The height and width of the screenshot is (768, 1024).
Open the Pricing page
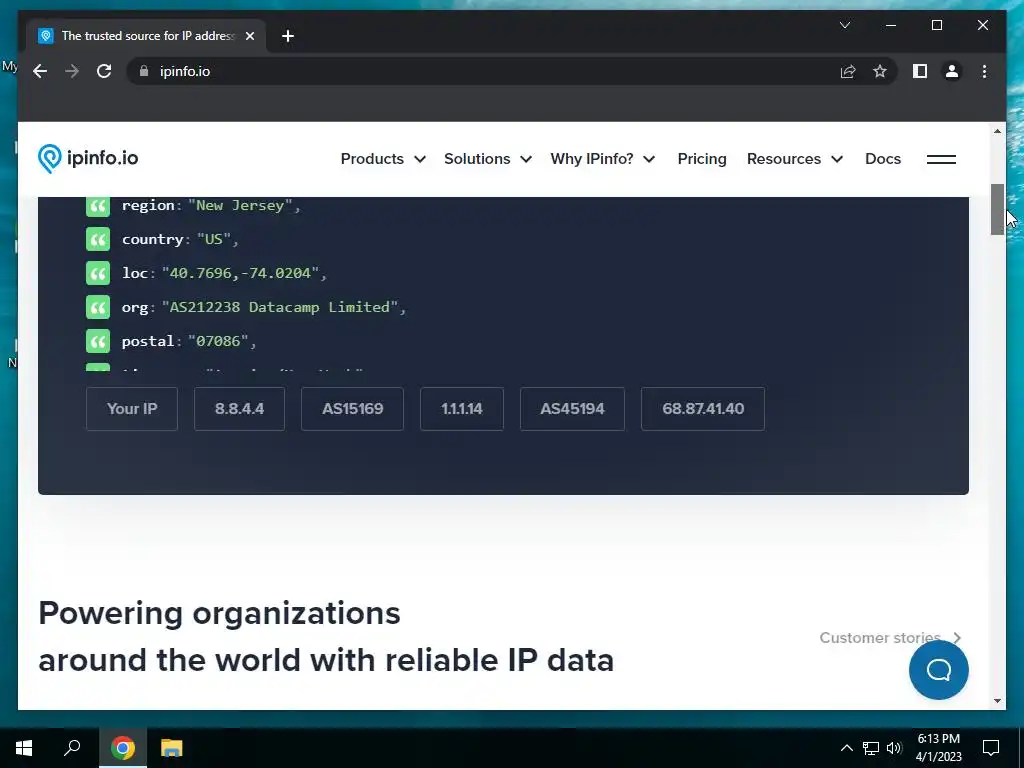click(702, 159)
